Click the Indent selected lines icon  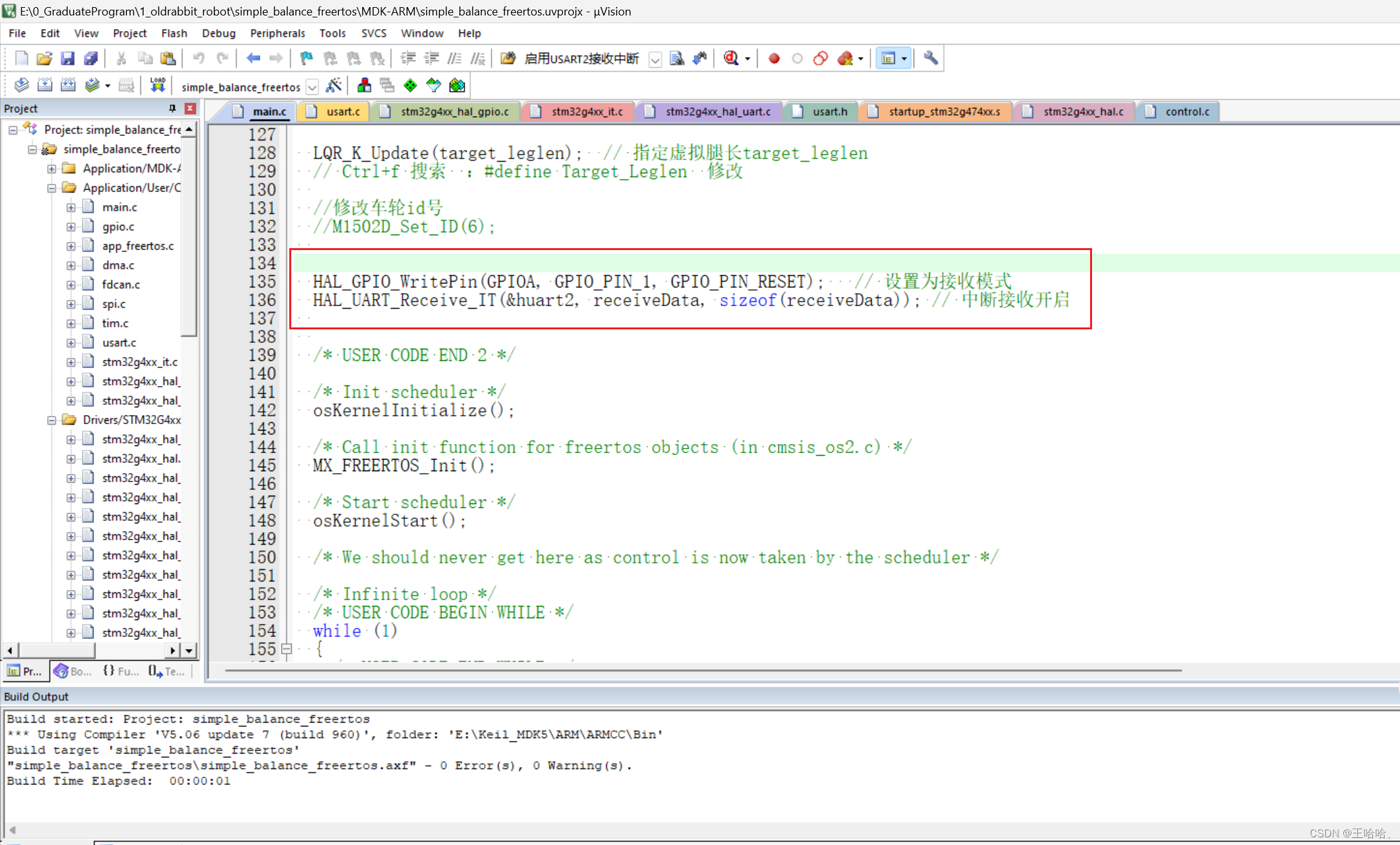(408, 59)
